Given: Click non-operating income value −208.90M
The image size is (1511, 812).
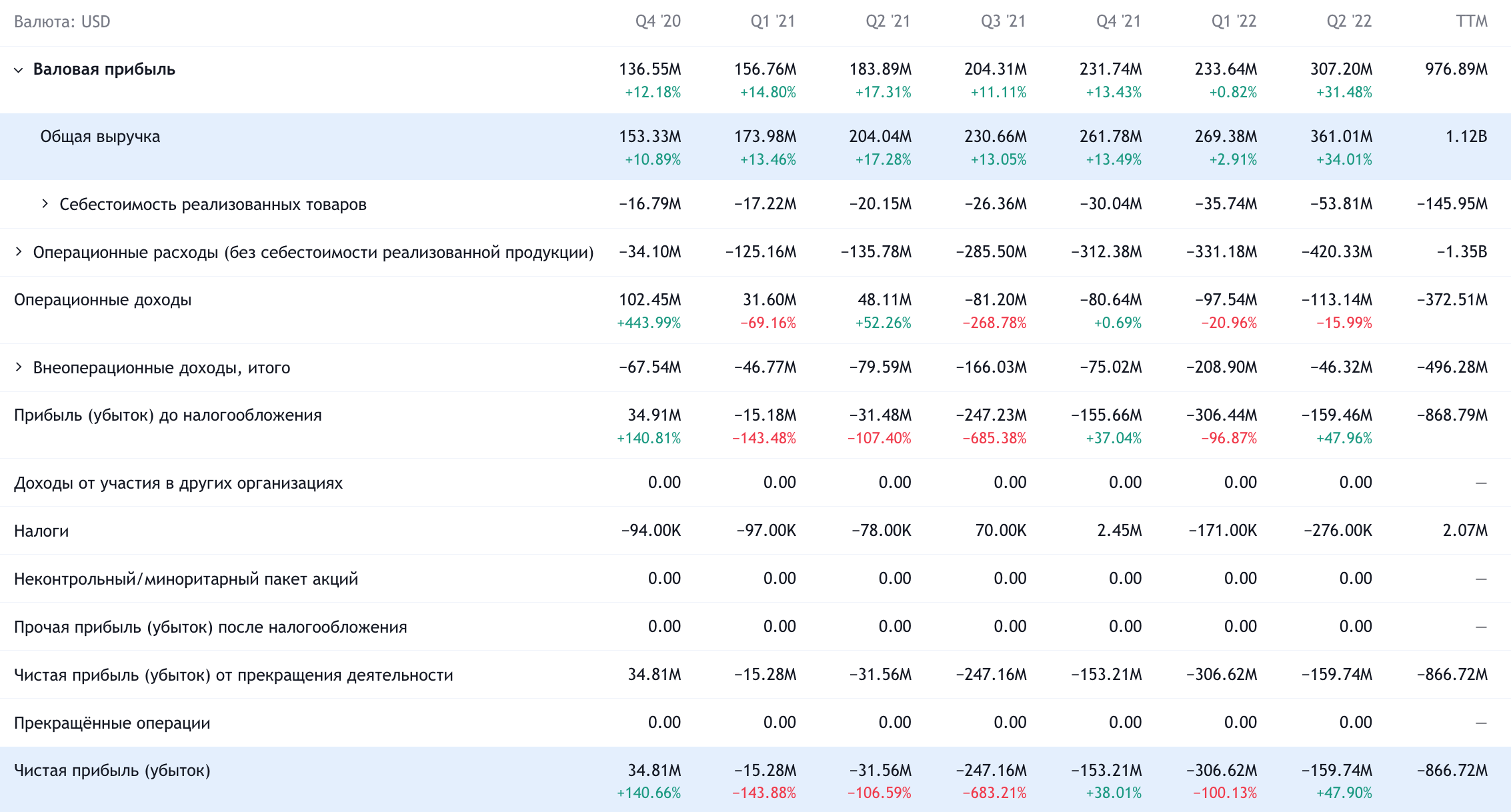Looking at the screenshot, I should pos(1222,367).
